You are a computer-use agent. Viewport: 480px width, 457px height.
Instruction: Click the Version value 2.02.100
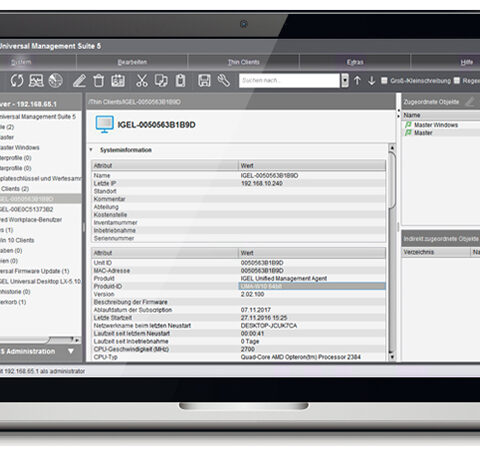[x=252, y=294]
